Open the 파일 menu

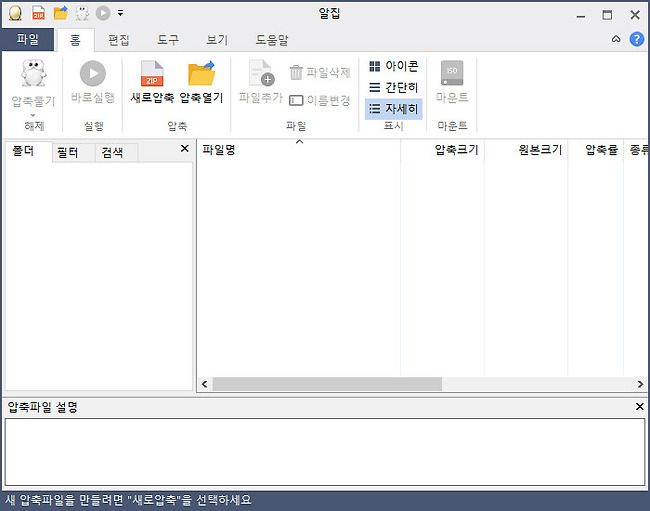point(28,39)
